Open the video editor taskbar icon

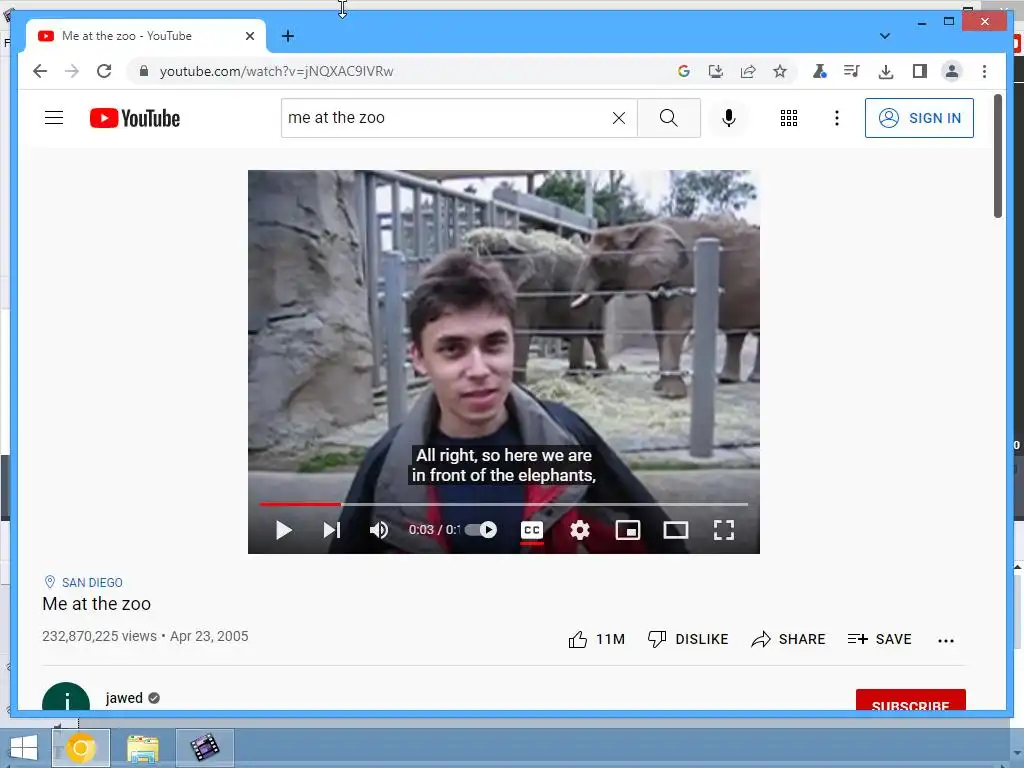(x=204, y=748)
